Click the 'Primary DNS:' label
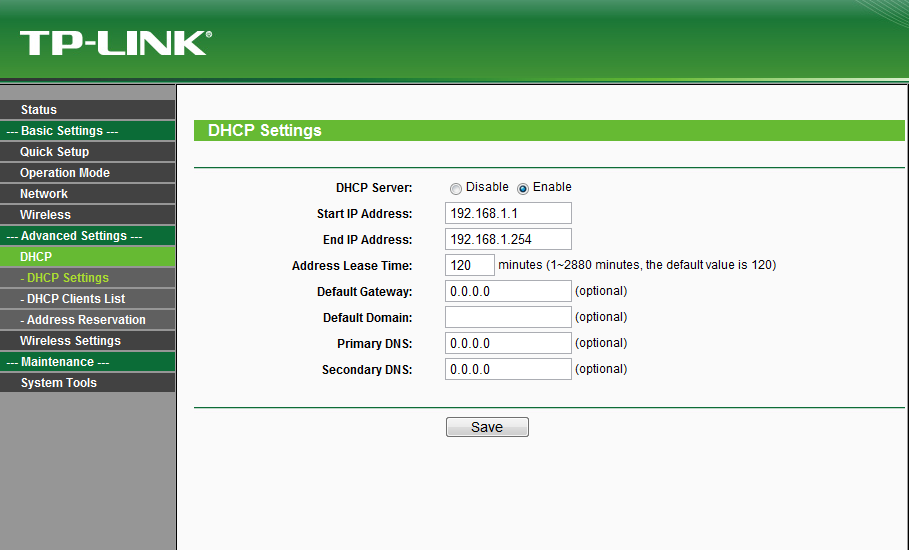Image resolution: width=909 pixels, height=550 pixels. 374,344
